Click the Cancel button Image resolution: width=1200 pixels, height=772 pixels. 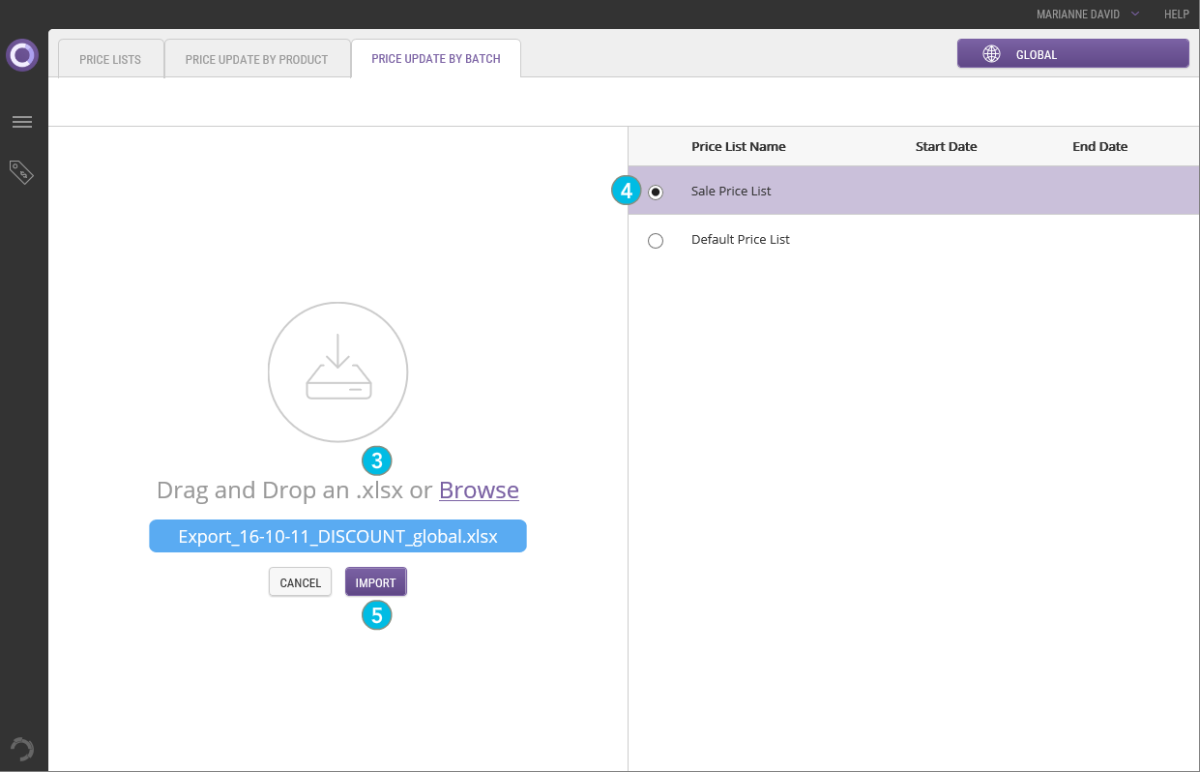(300, 583)
